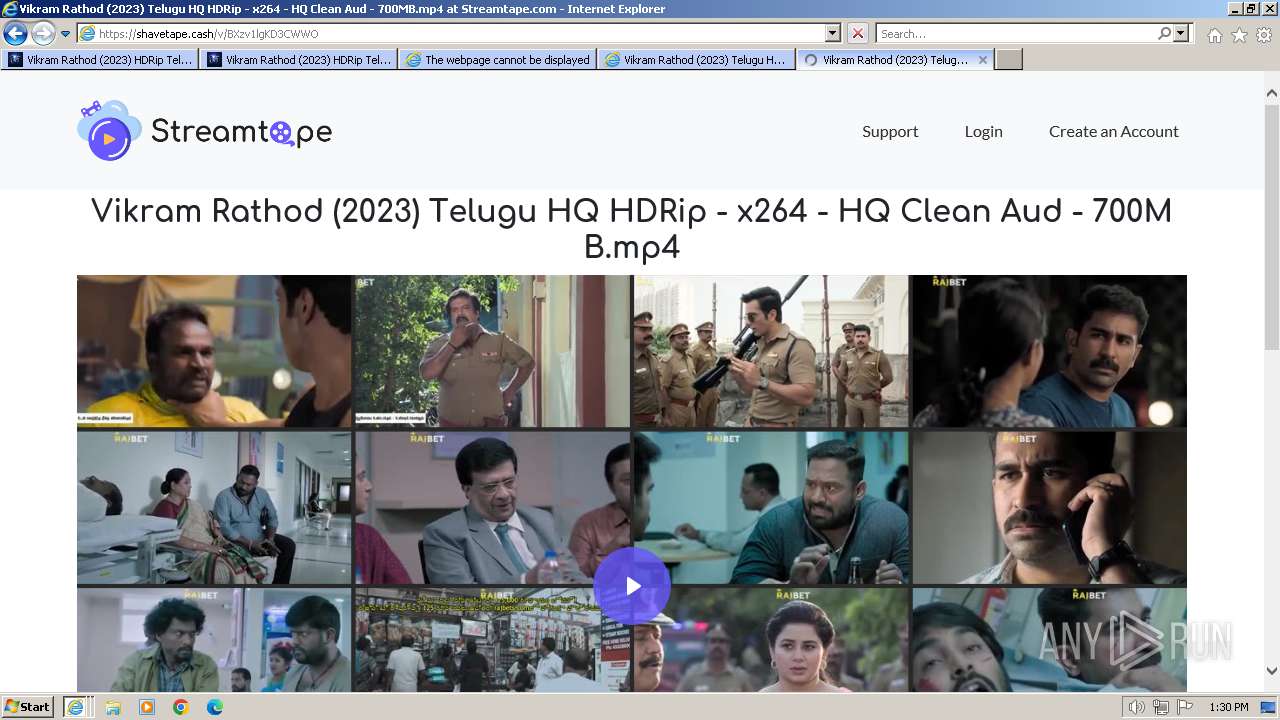Viewport: 1280px width, 720px height.
Task: Open the recent pages dropdown arrow
Action: click(x=65, y=33)
